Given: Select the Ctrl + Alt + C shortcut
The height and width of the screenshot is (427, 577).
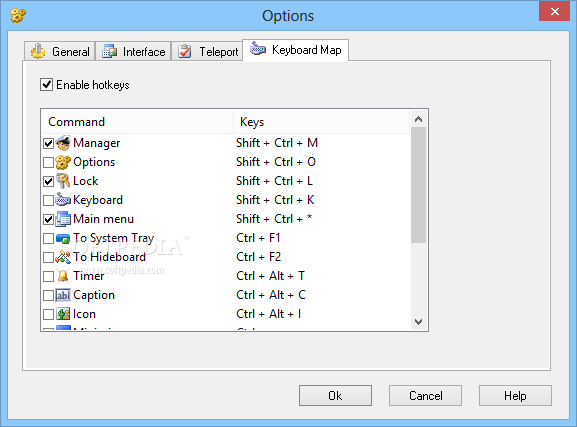Looking at the screenshot, I should coord(271,295).
